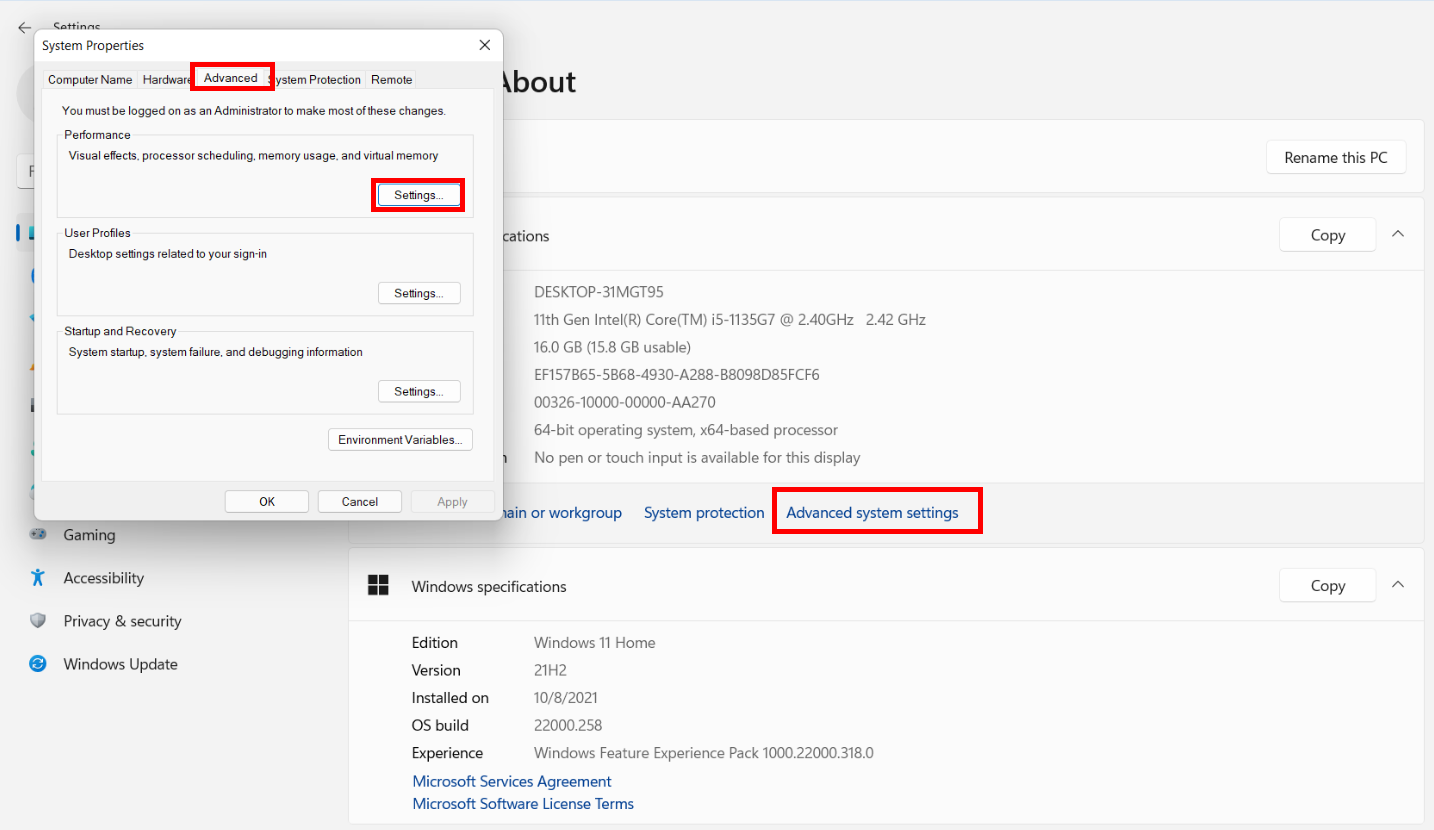Switch to the System Protection tab

coord(316,80)
